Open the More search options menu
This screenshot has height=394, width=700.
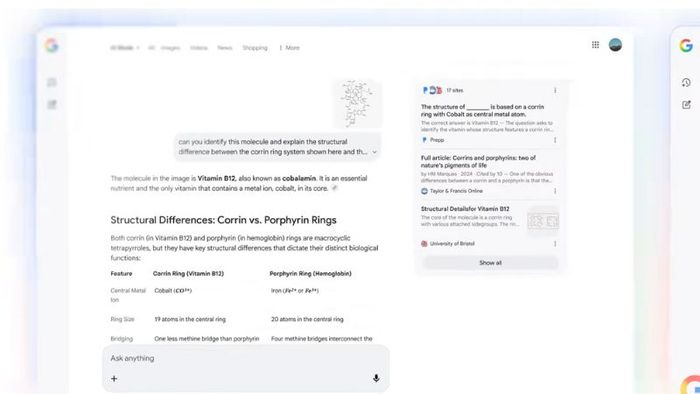[x=289, y=48]
